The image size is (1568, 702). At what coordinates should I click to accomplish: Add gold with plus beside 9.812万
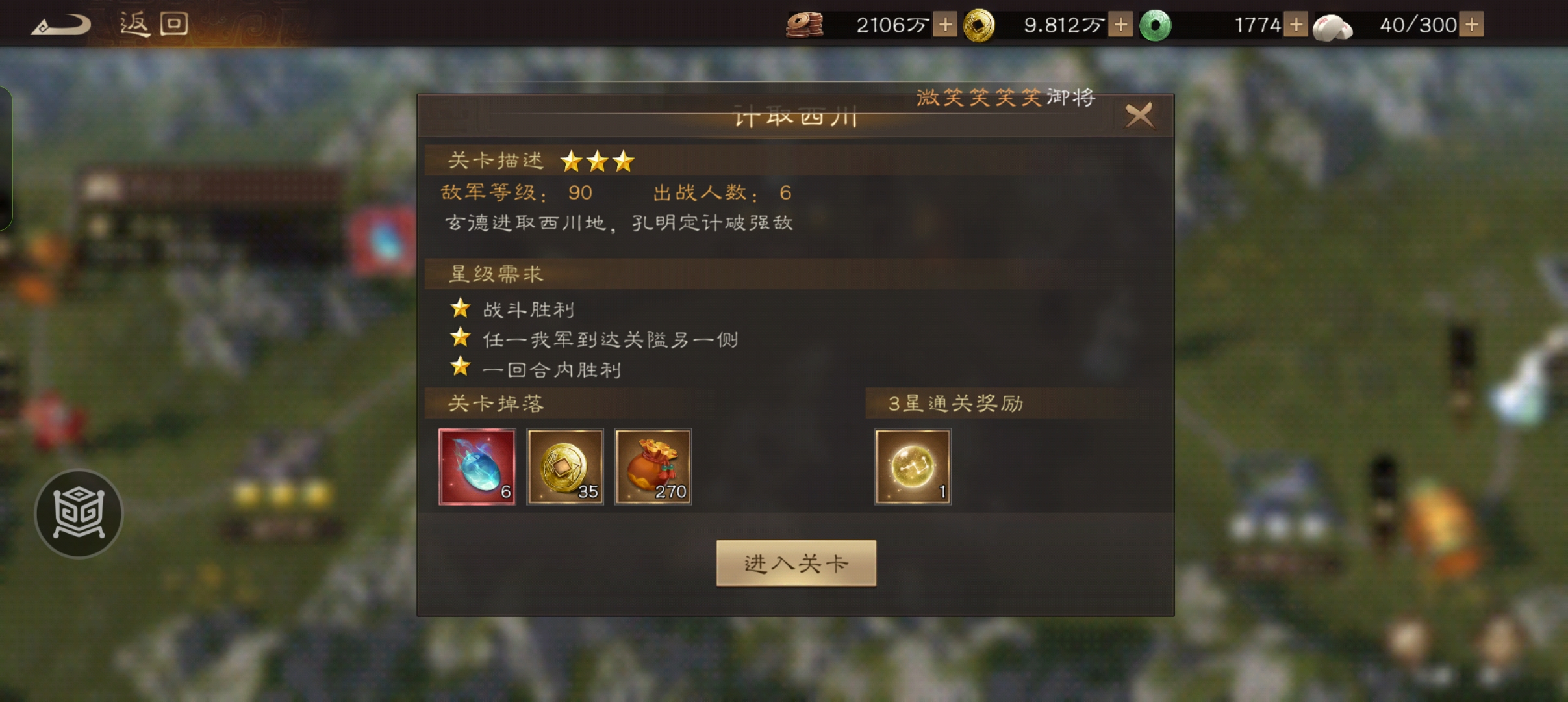pos(1120,25)
